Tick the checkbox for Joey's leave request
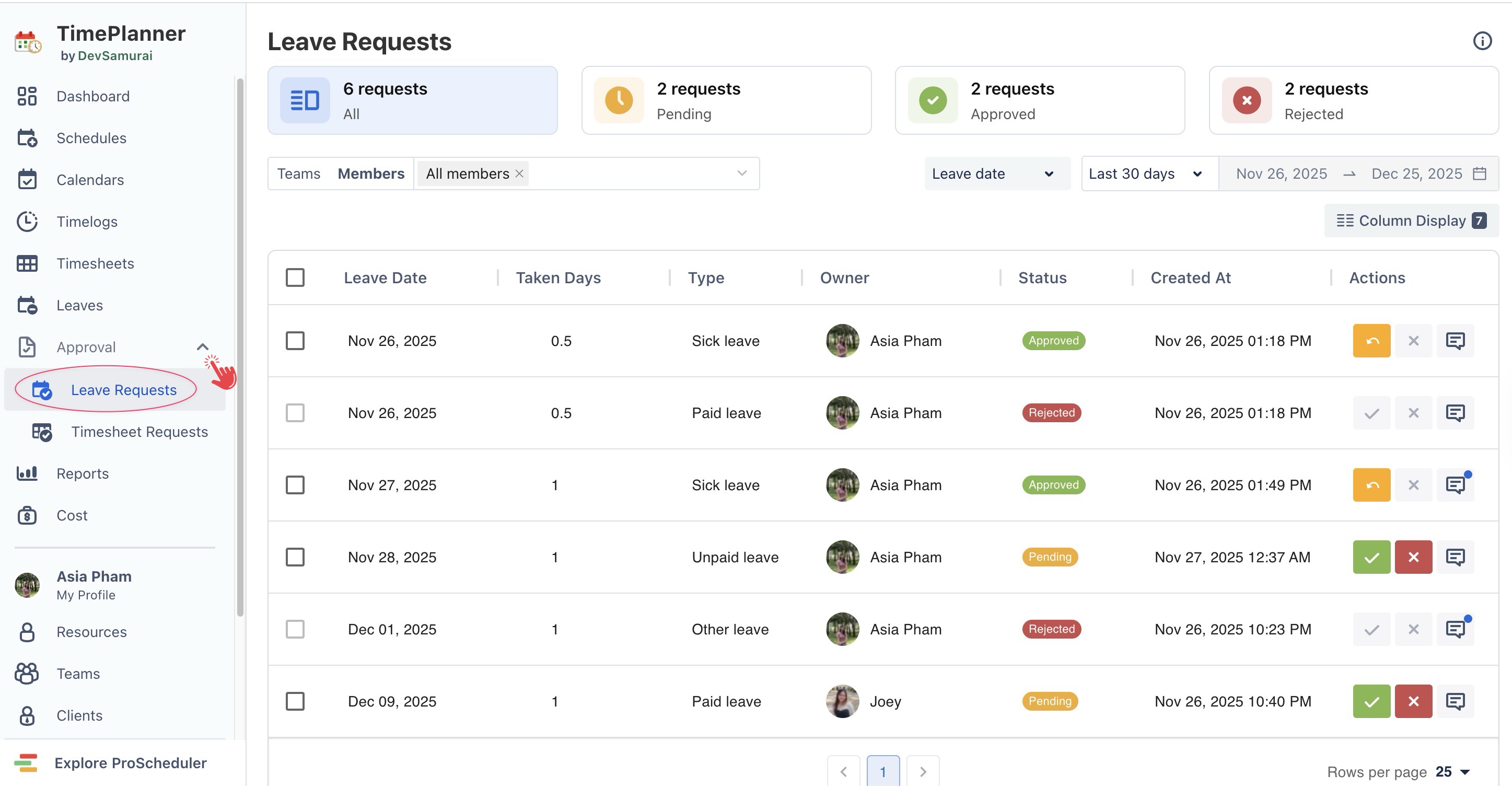The height and width of the screenshot is (787, 1512). [x=295, y=701]
